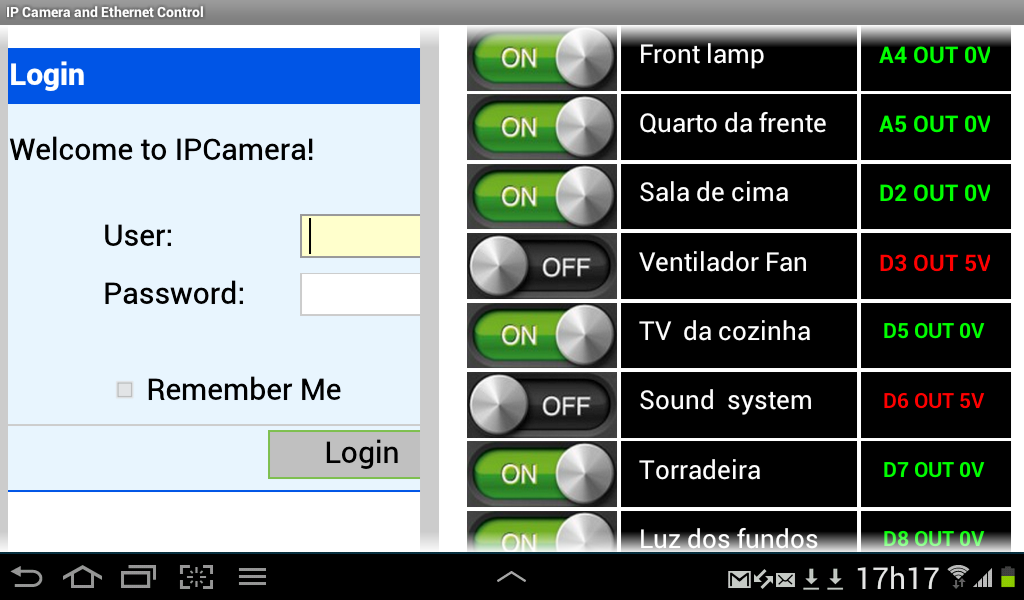Viewport: 1024px width, 600px height.
Task: Tap the Android home icon
Action: (x=82, y=577)
